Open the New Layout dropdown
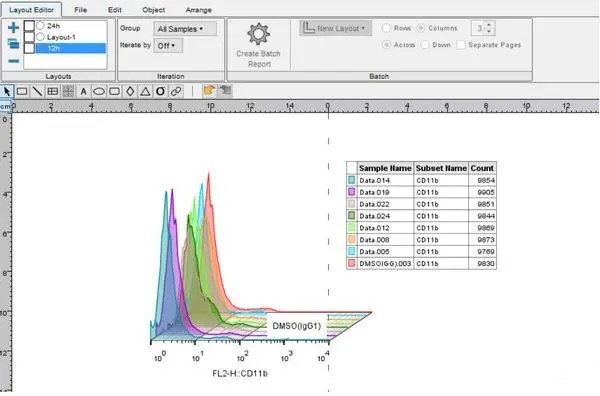 (x=336, y=28)
